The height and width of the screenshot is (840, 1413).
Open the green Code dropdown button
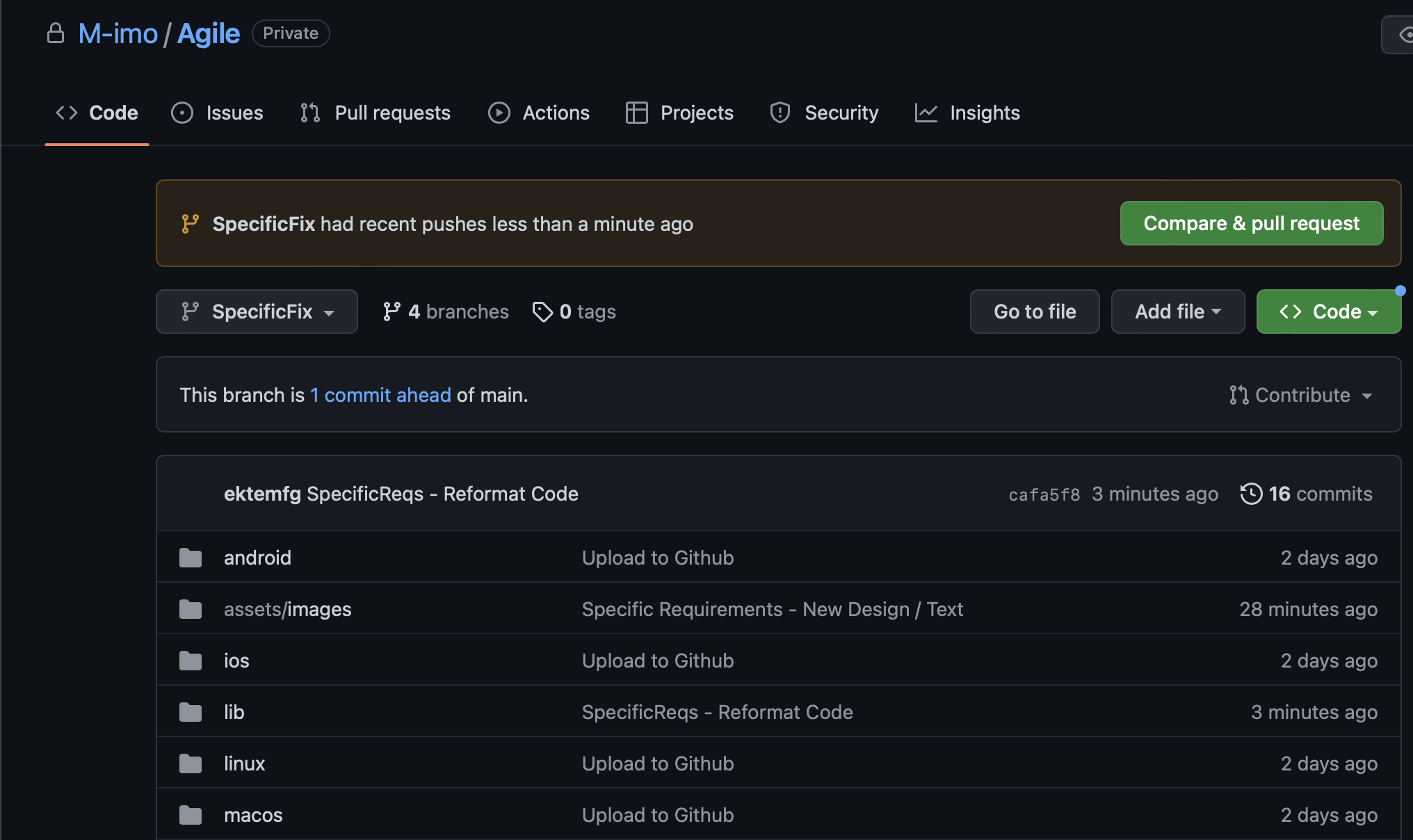click(1328, 312)
